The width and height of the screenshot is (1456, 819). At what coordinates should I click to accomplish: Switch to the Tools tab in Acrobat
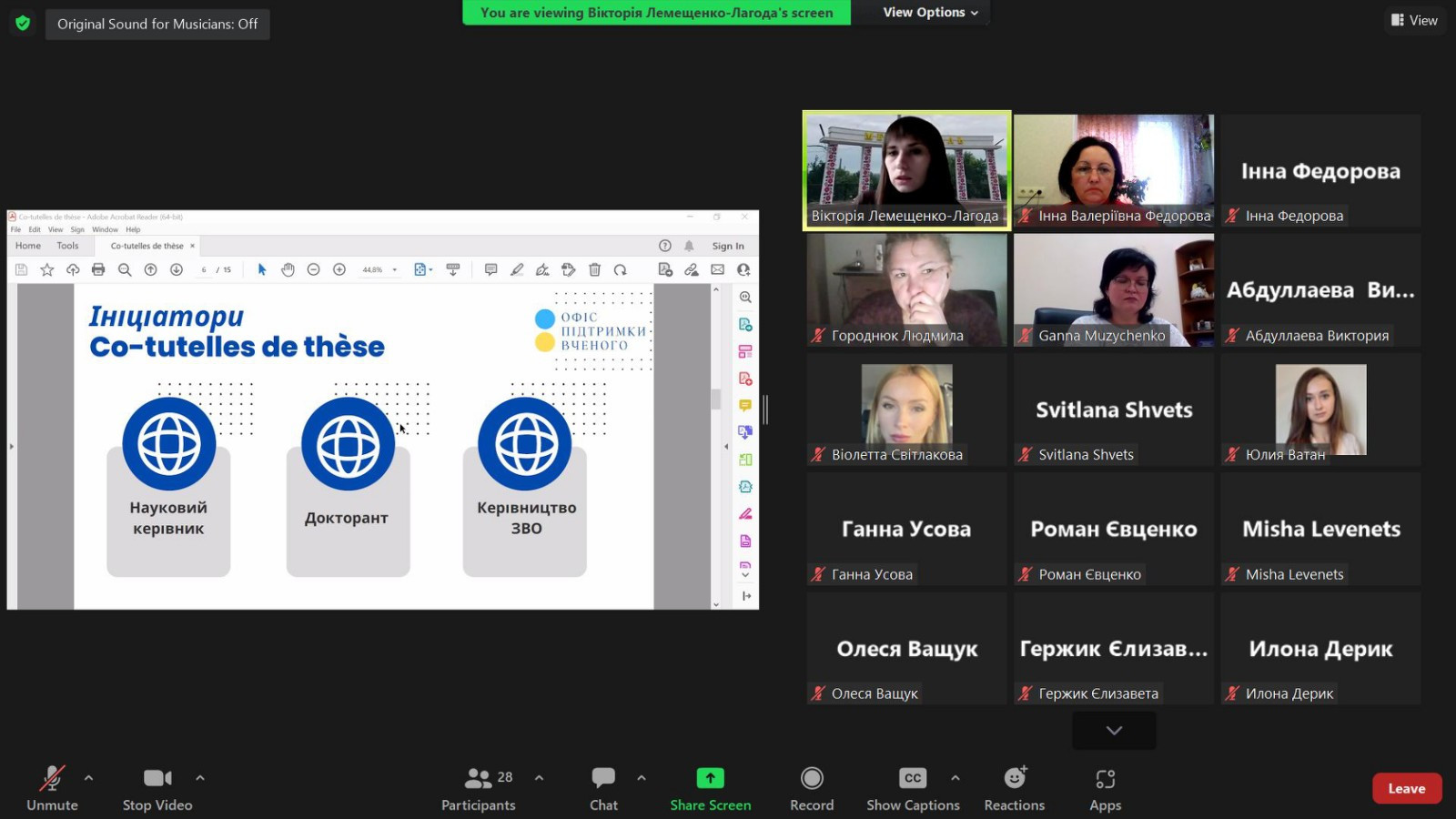click(67, 246)
